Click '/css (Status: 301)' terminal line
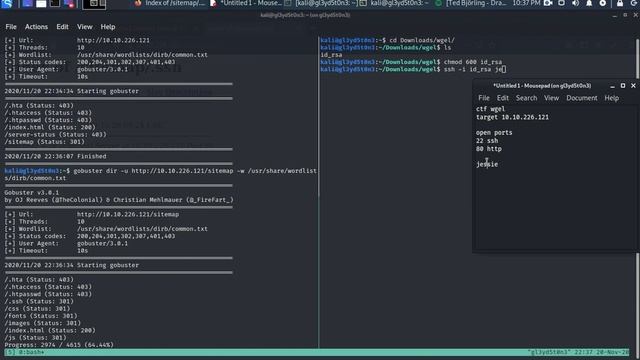640x360 pixels. [37, 309]
